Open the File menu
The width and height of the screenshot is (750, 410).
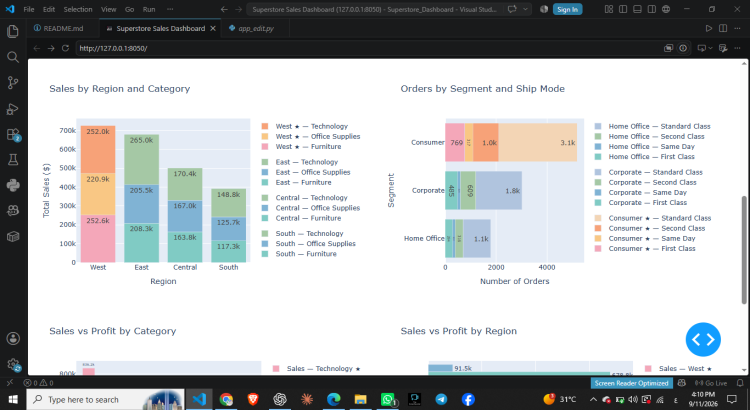[x=29, y=9]
